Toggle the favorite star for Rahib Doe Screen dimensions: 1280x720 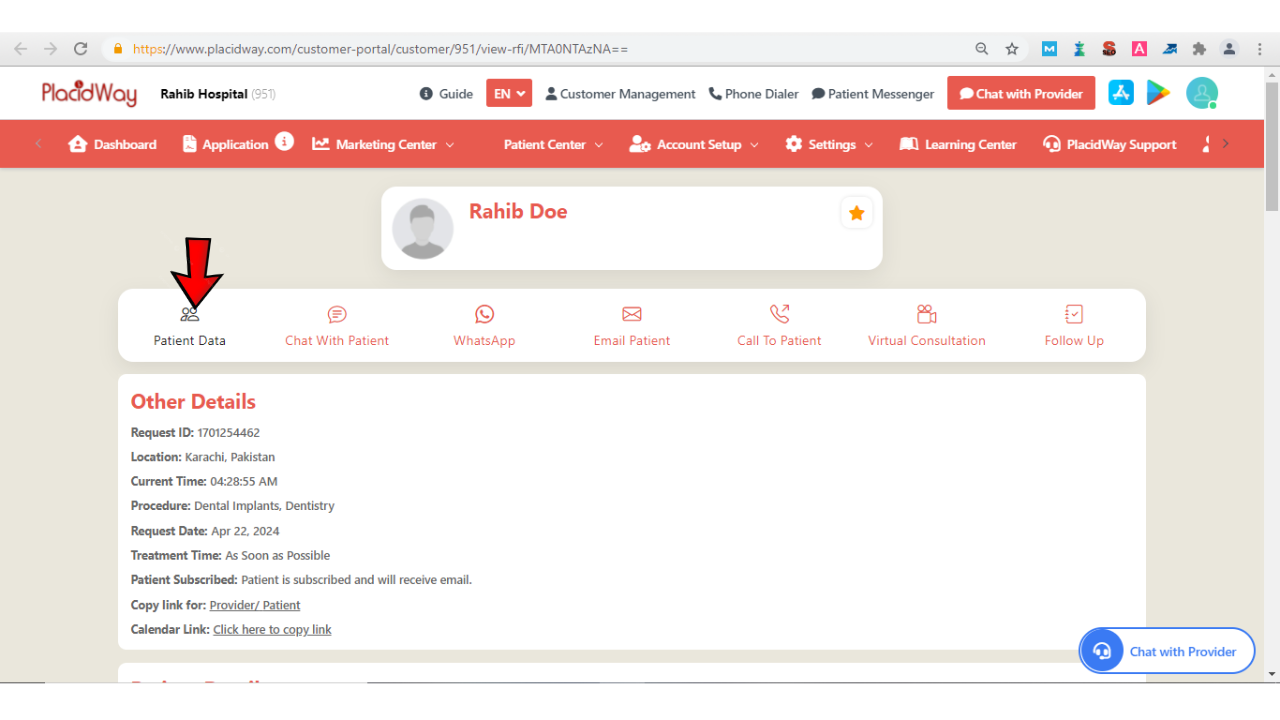tap(856, 213)
